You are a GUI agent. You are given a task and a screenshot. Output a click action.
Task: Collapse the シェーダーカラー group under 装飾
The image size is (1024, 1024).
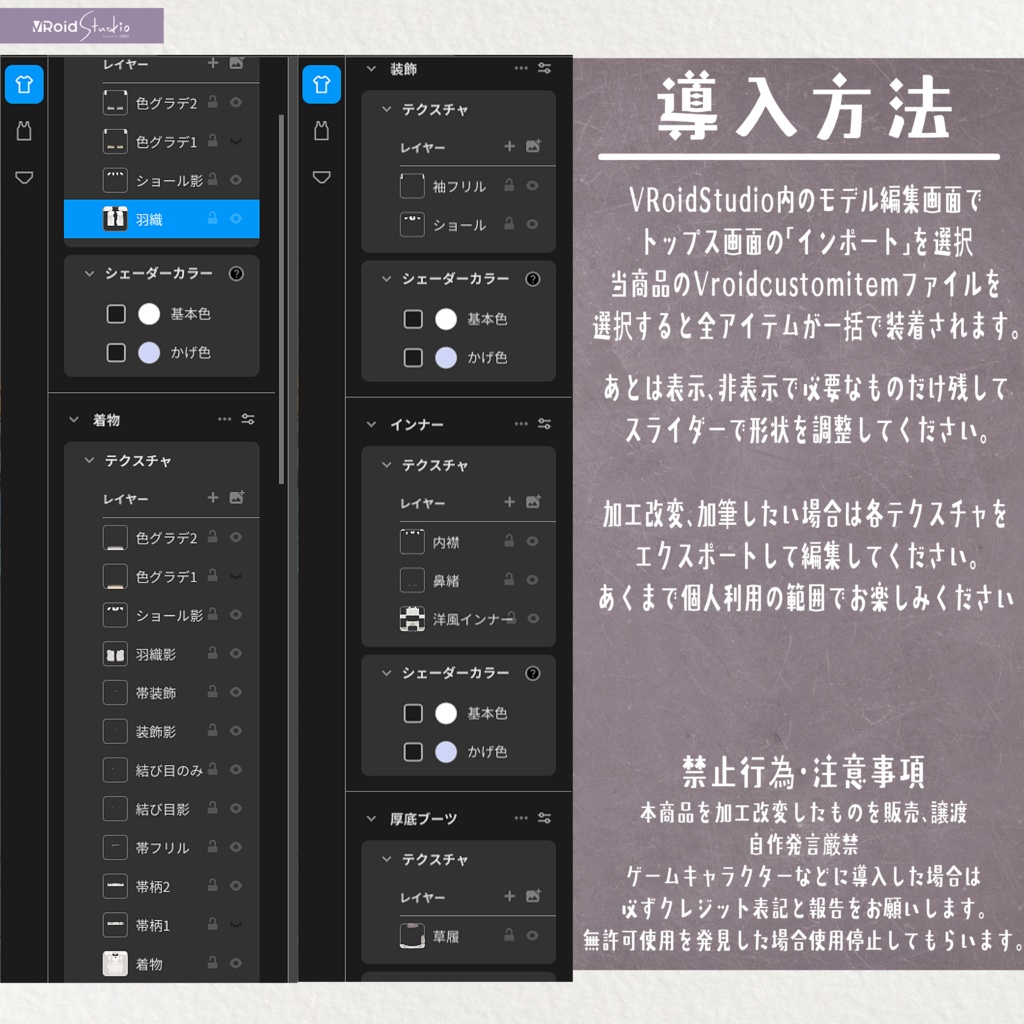click(386, 279)
